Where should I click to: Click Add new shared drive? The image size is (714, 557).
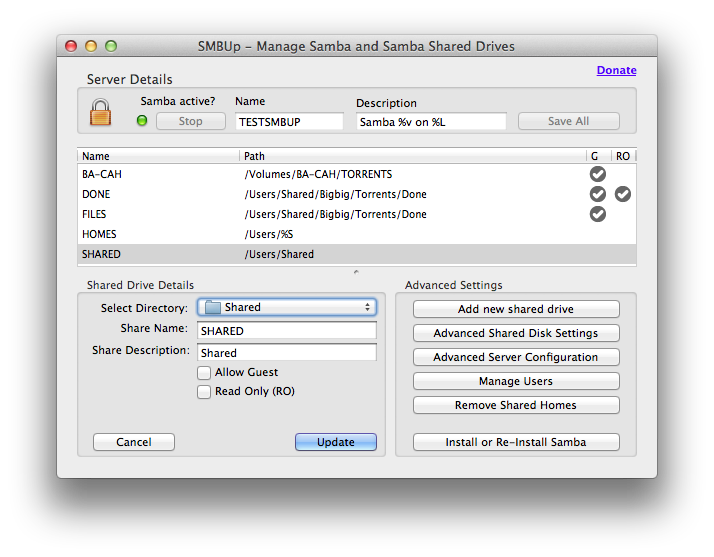(516, 309)
